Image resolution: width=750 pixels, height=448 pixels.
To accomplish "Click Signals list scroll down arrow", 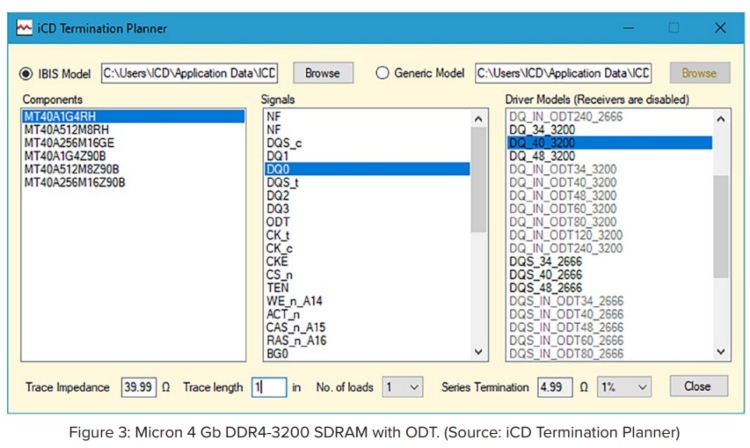I will coord(478,352).
